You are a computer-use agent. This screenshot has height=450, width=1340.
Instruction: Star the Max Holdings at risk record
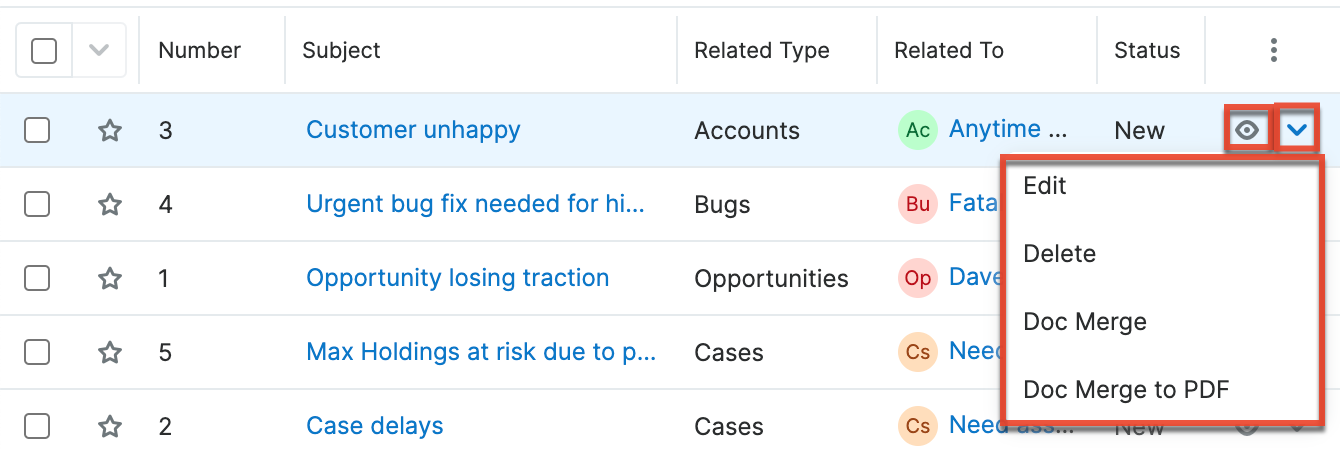coord(110,352)
